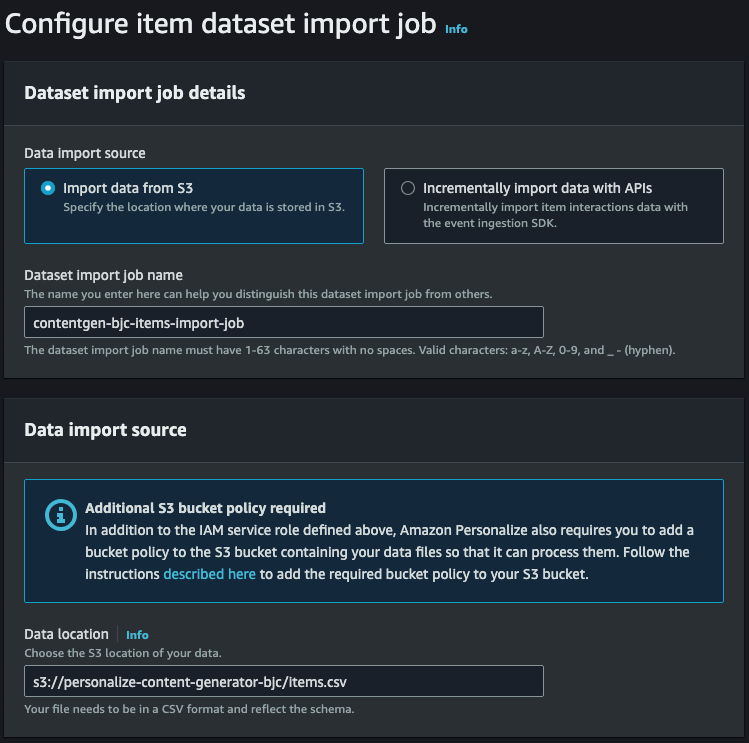
Task: Click the Data import source label above the radio tiles
Action: [85, 153]
